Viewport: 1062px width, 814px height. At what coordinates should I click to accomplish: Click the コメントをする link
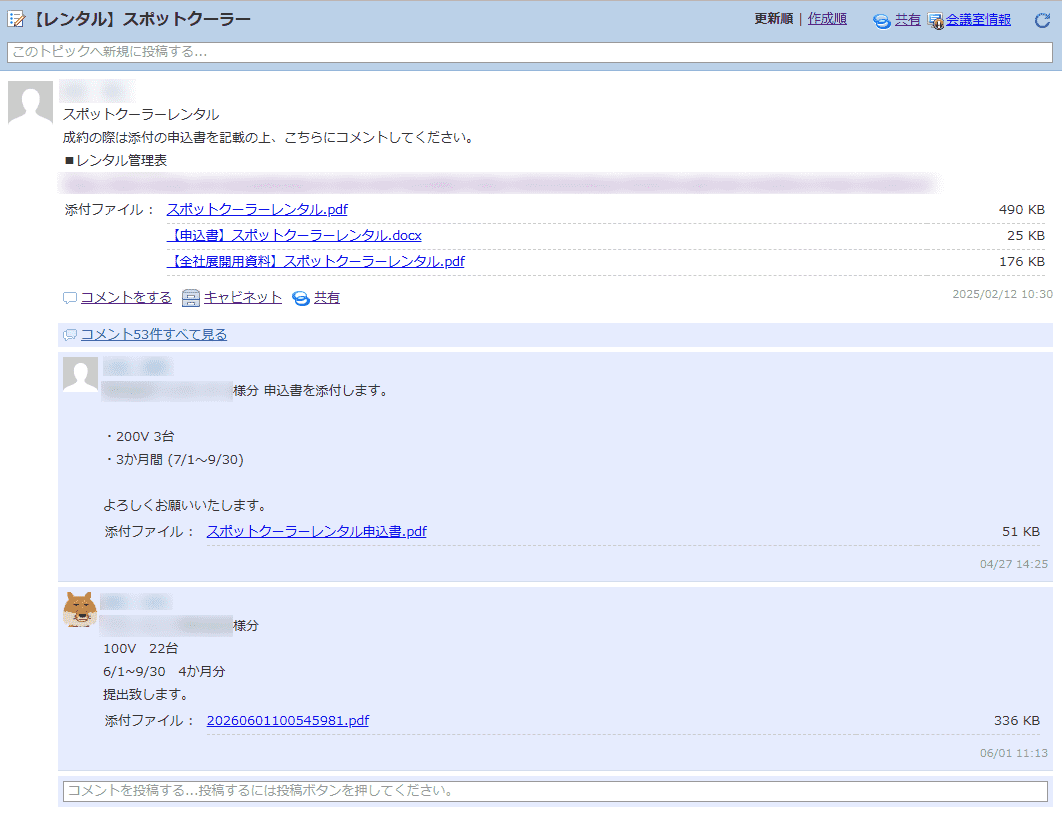[x=126, y=297]
